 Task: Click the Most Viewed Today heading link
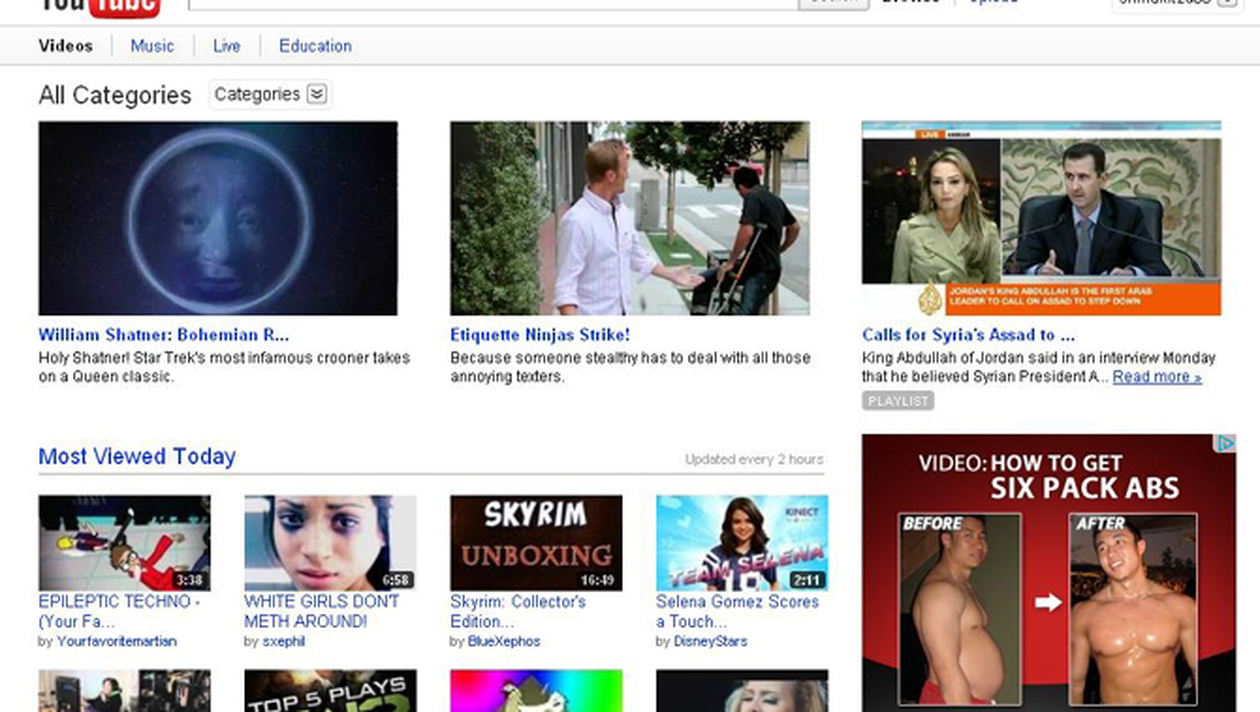click(137, 457)
